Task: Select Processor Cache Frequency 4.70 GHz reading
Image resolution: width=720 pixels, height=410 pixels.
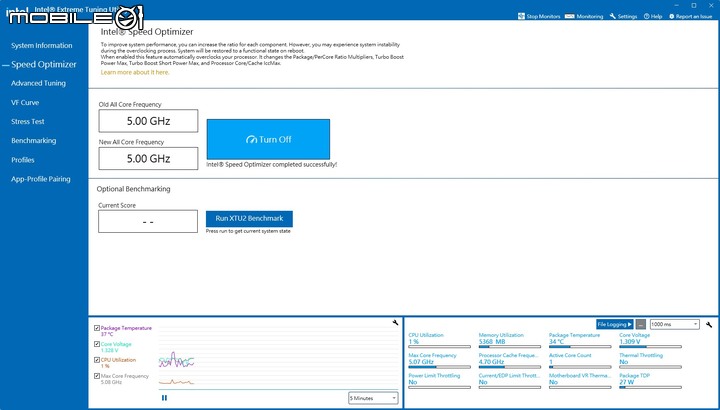Action: (x=491, y=362)
